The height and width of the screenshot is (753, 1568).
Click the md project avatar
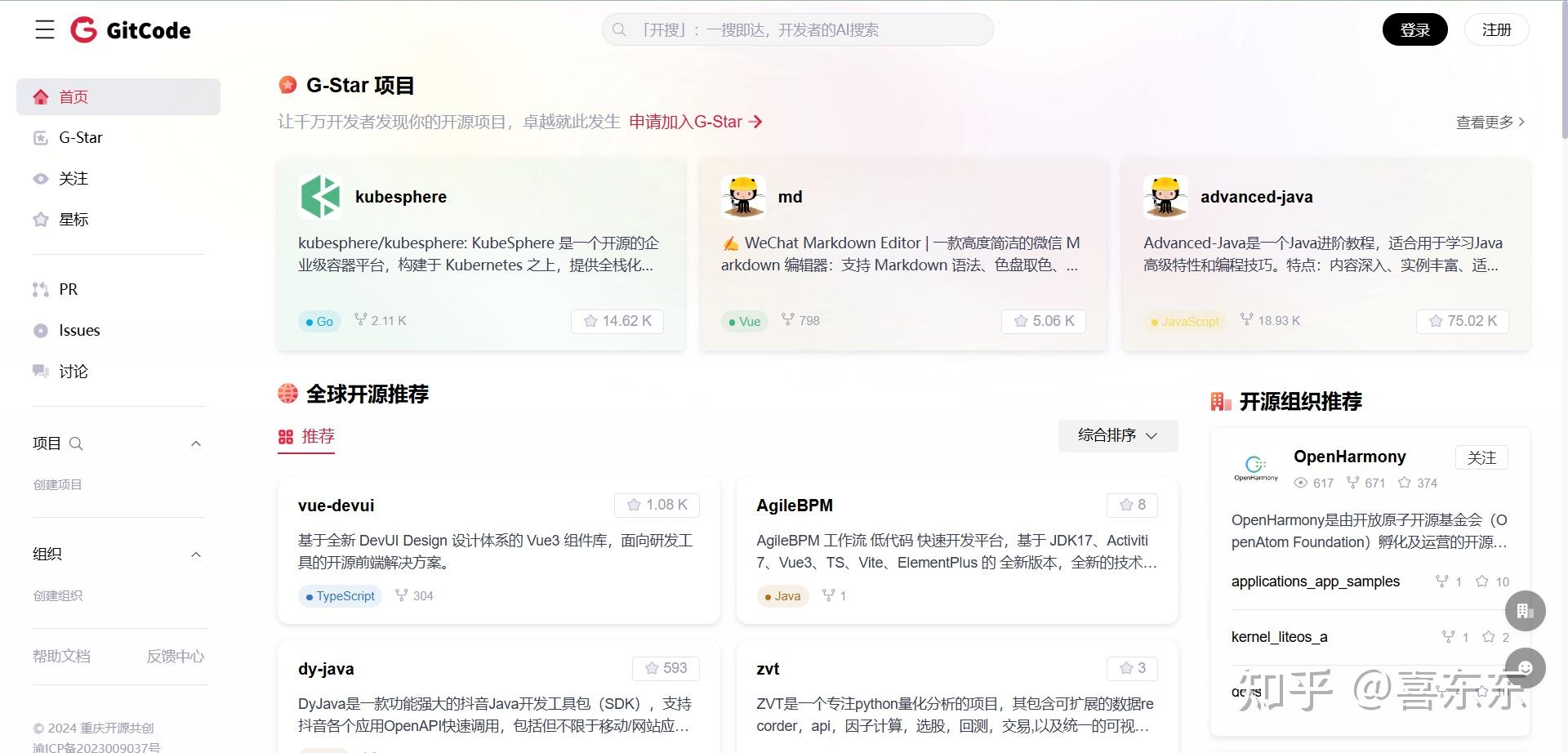743,197
